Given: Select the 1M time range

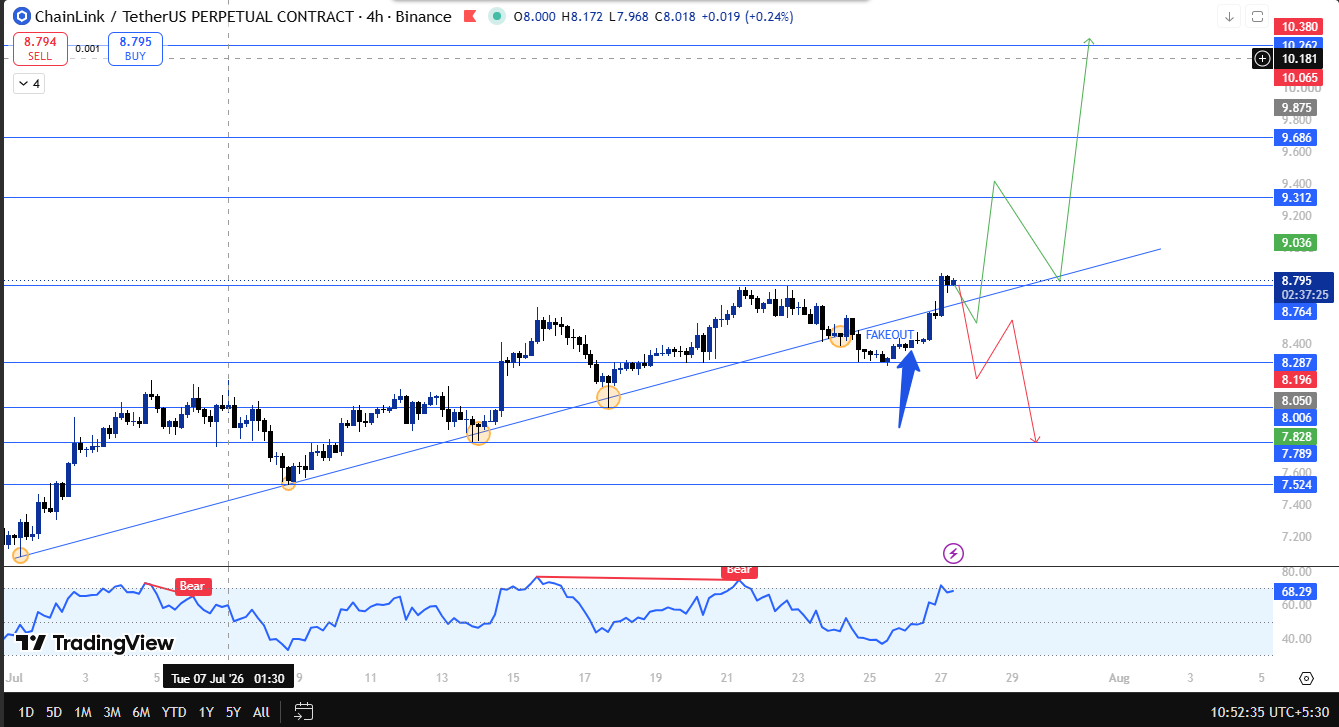Looking at the screenshot, I should click(83, 712).
